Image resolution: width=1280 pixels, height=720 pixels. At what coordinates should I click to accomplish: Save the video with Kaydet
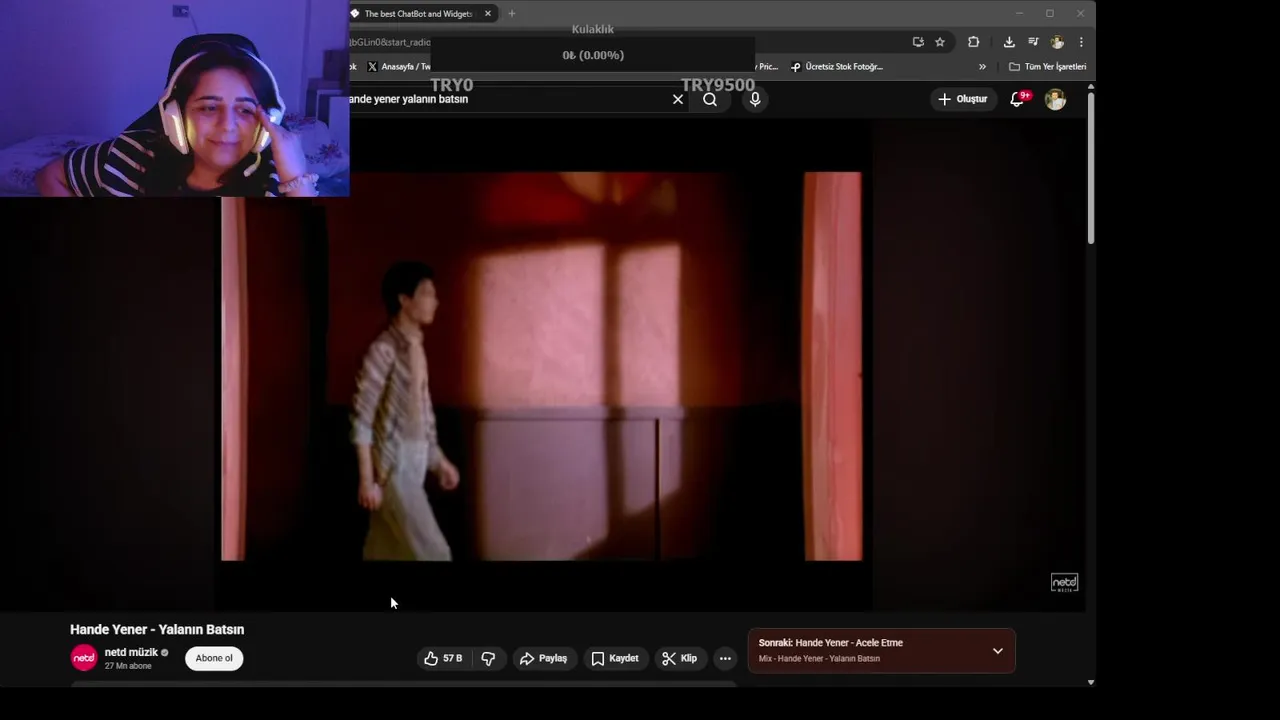pos(615,658)
